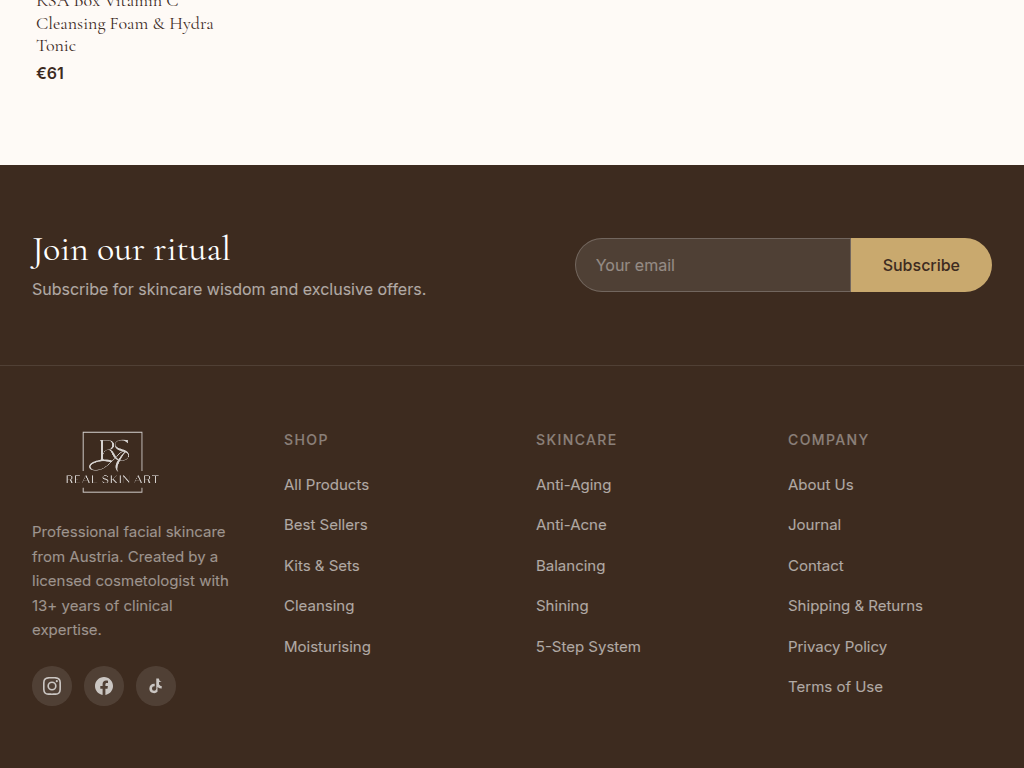Go to the Journal link
The width and height of the screenshot is (1024, 768).
coord(814,525)
